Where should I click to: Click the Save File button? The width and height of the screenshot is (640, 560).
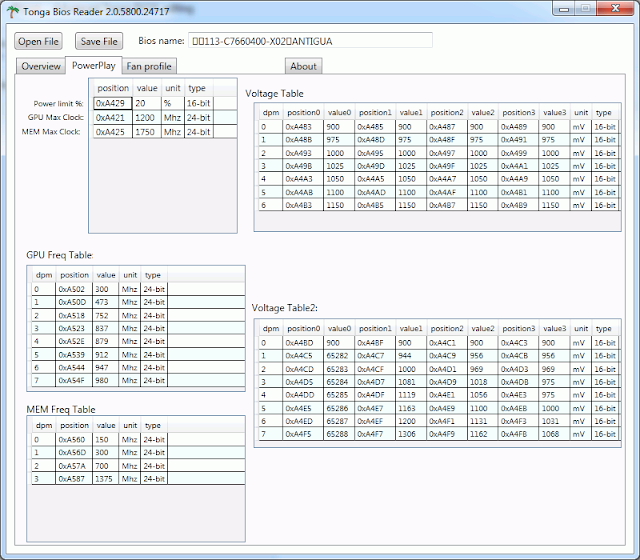(x=99, y=41)
